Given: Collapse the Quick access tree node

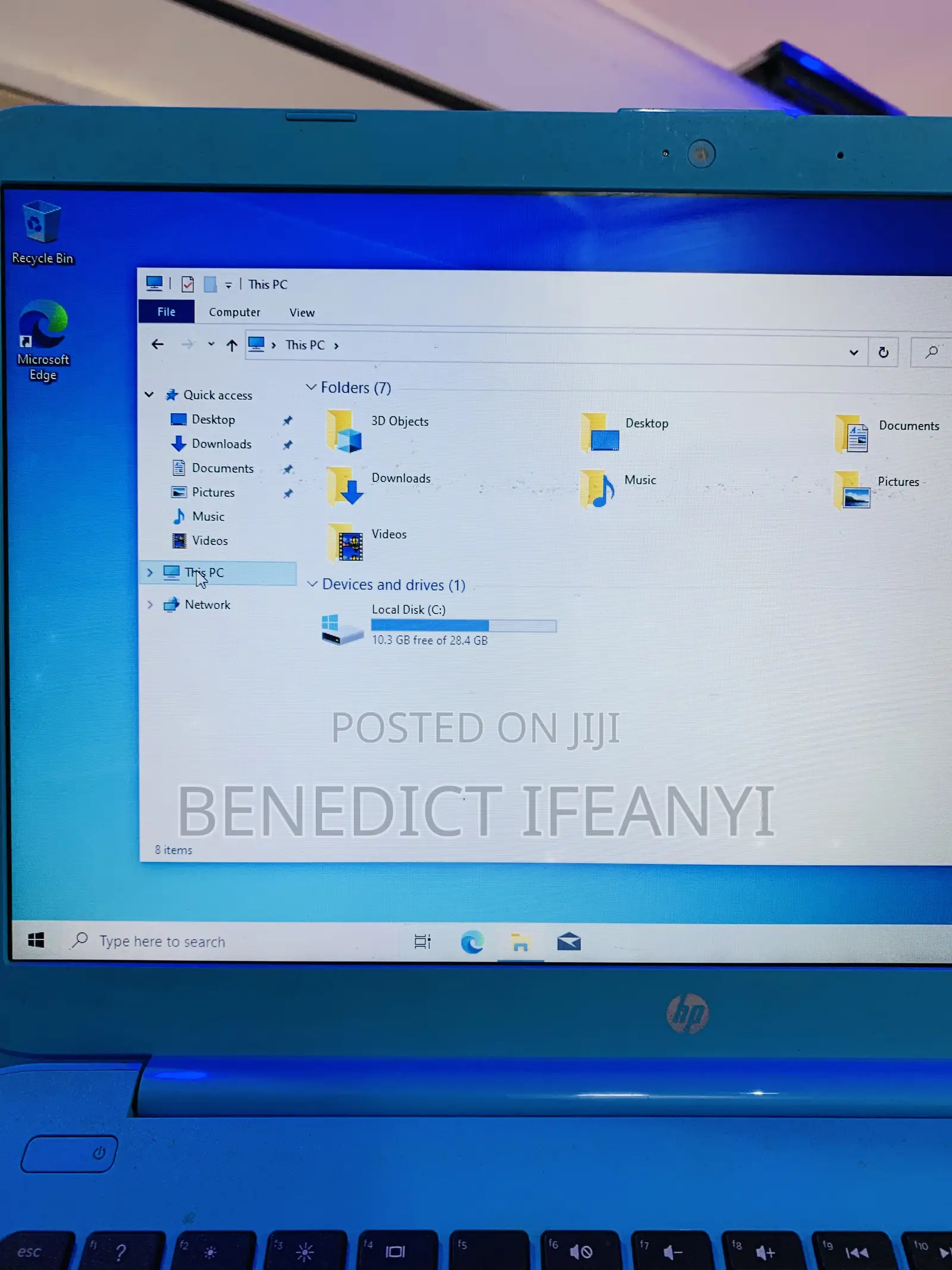Looking at the screenshot, I should pos(149,394).
